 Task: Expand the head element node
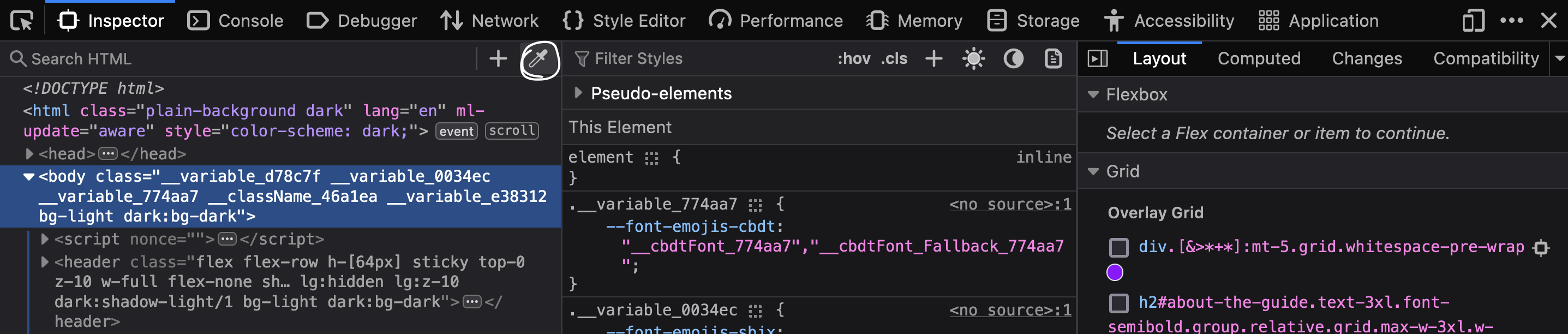(29, 154)
